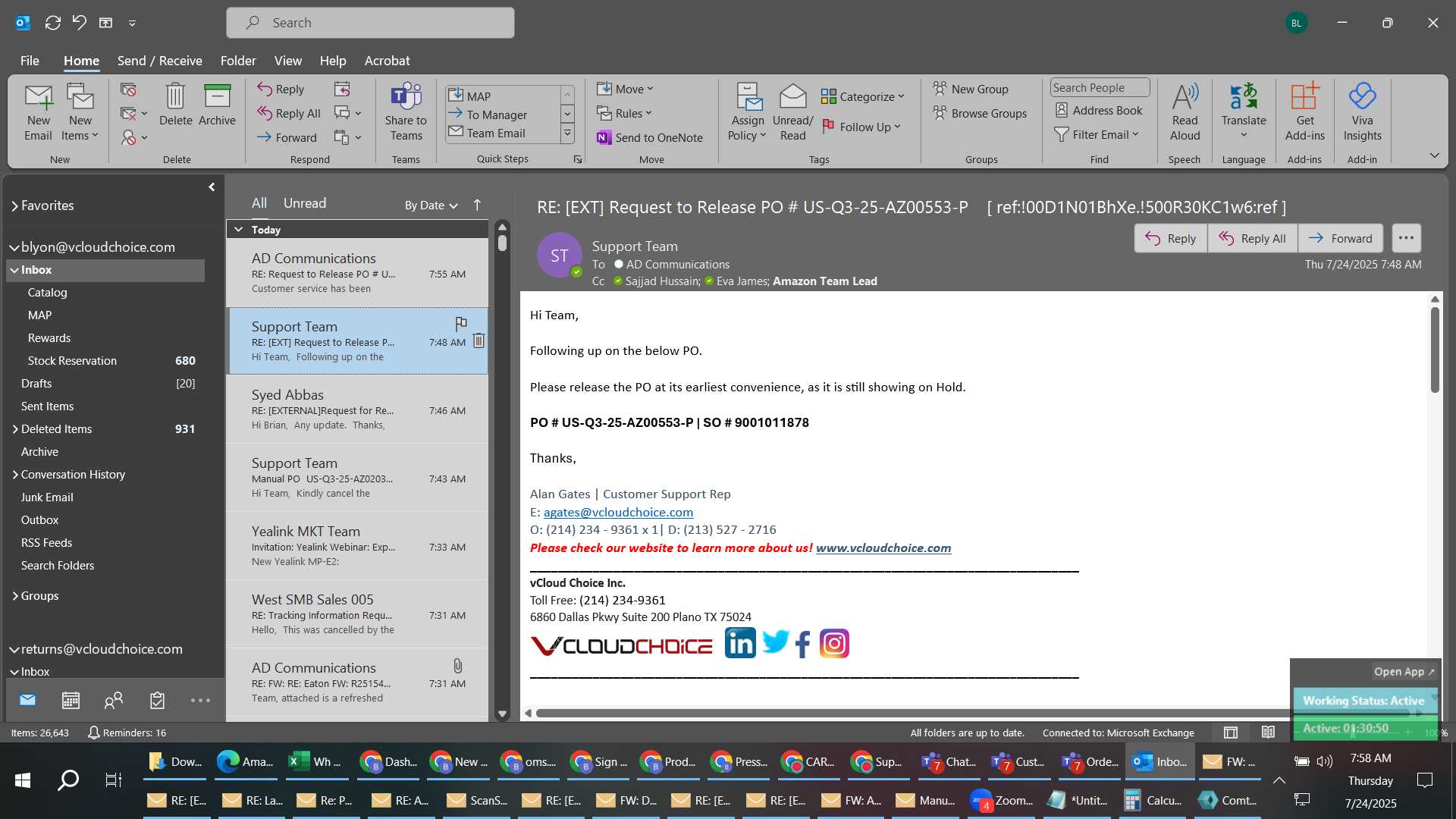
Task: Expand the Favorites section
Action: pos(14,206)
